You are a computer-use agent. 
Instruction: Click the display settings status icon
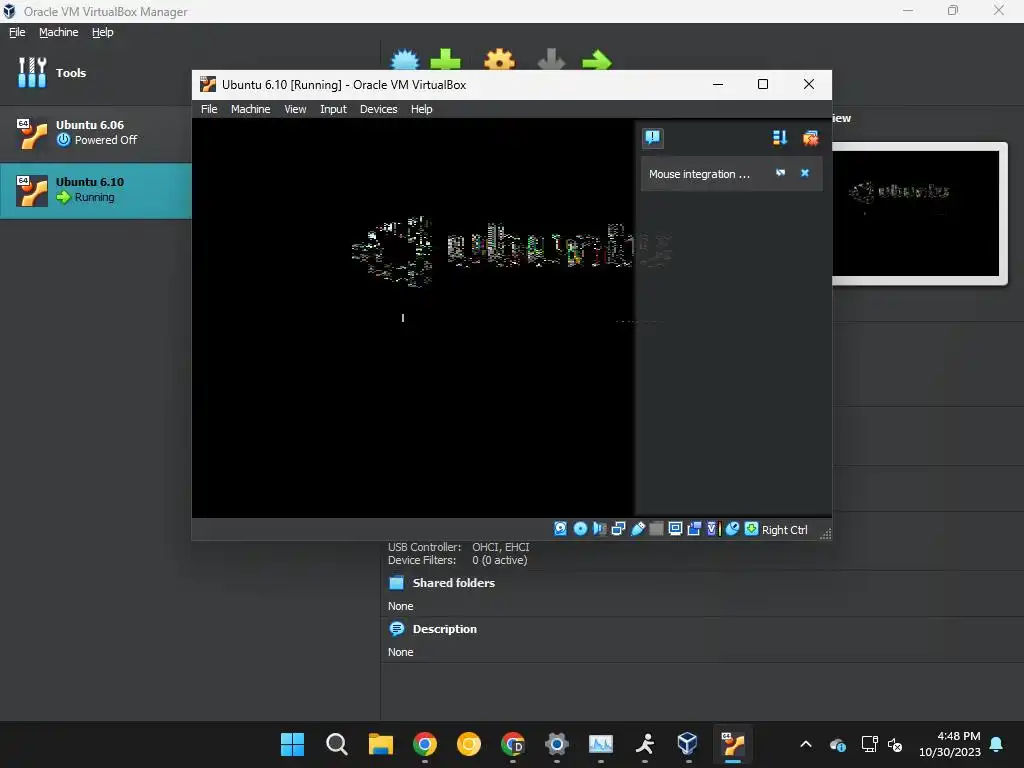[675, 529]
